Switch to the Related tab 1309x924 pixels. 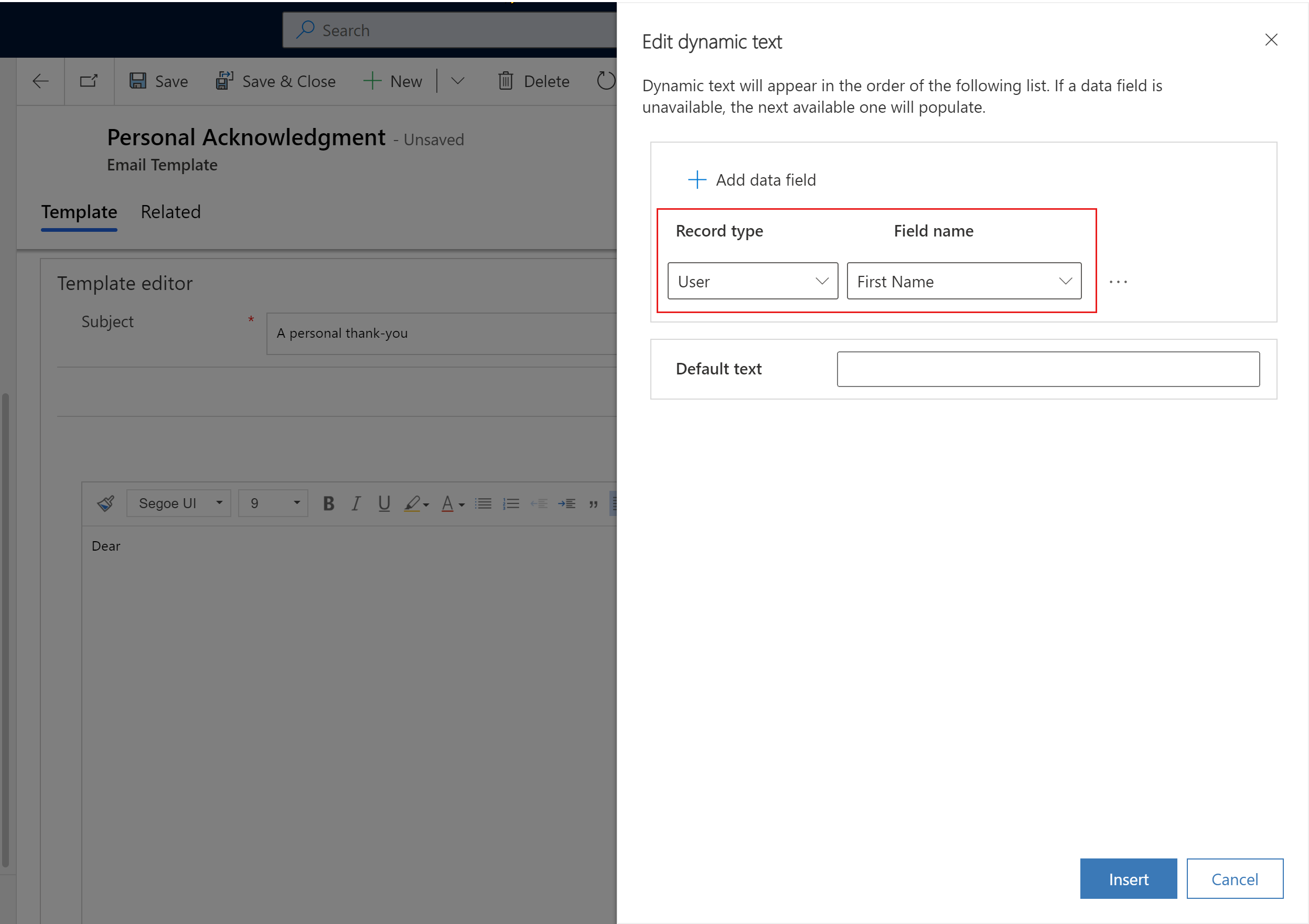pyautogui.click(x=171, y=211)
